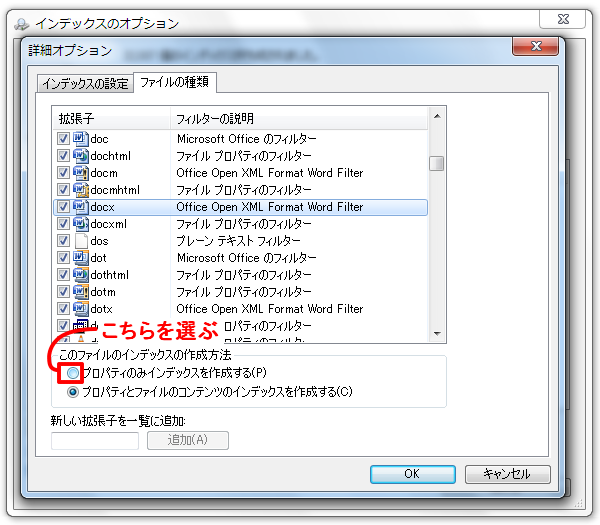The width and height of the screenshot is (600, 525).
Task: Uncheck the docx extension checkbox
Action: click(x=63, y=207)
